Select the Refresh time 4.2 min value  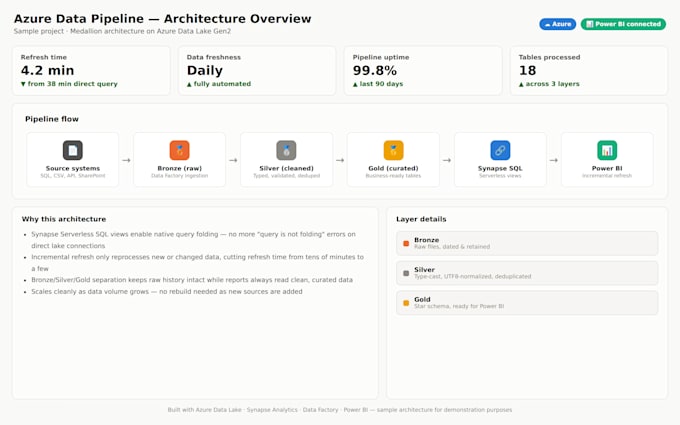pyautogui.click(x=47, y=70)
